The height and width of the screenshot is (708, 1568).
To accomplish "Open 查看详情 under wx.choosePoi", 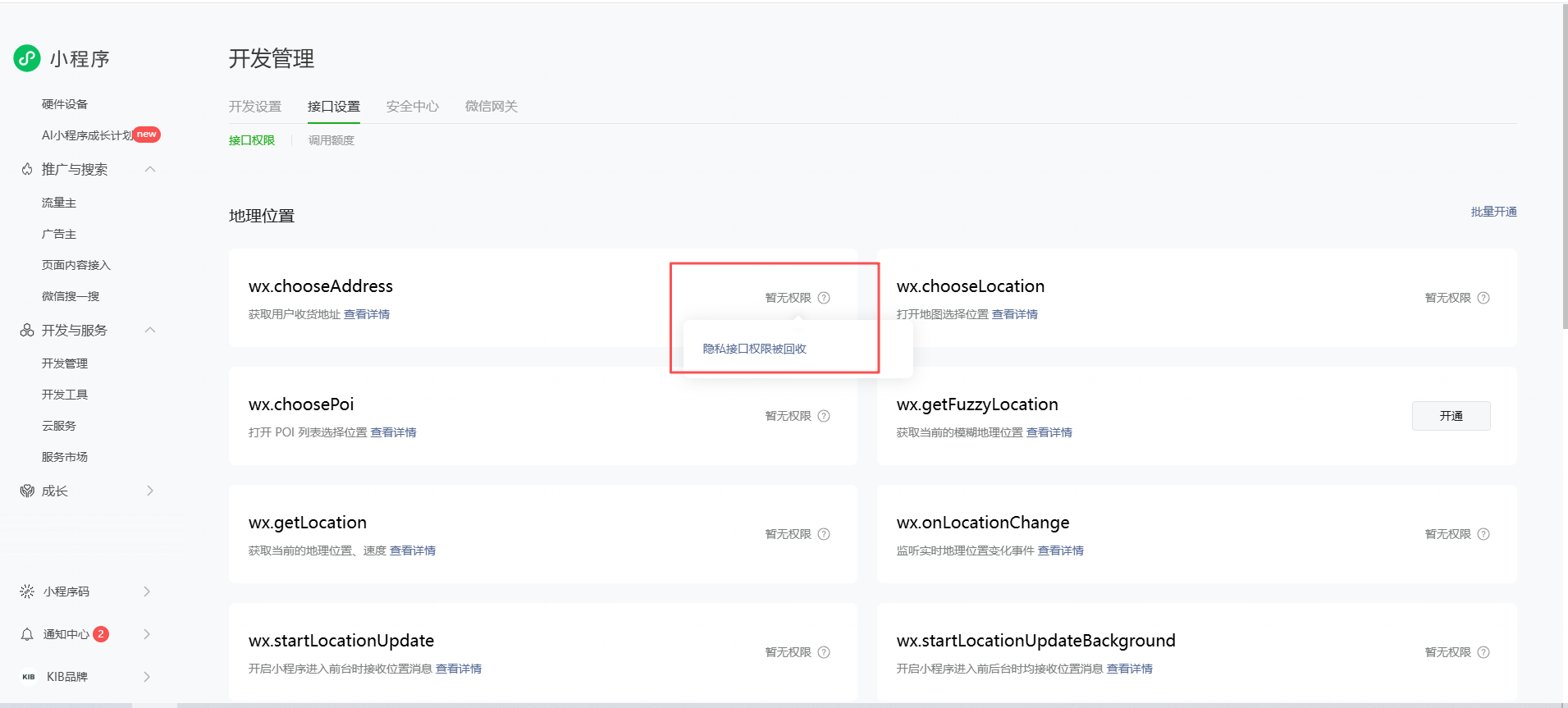I will click(x=393, y=432).
